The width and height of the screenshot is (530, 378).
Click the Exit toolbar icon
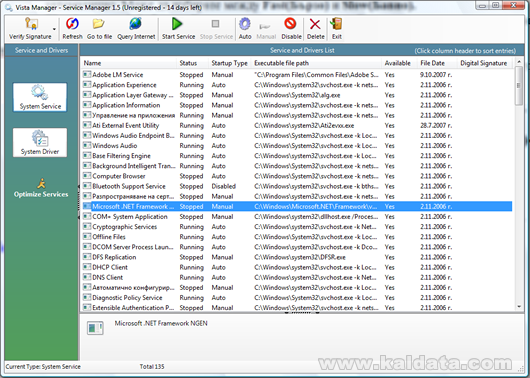pyautogui.click(x=336, y=23)
